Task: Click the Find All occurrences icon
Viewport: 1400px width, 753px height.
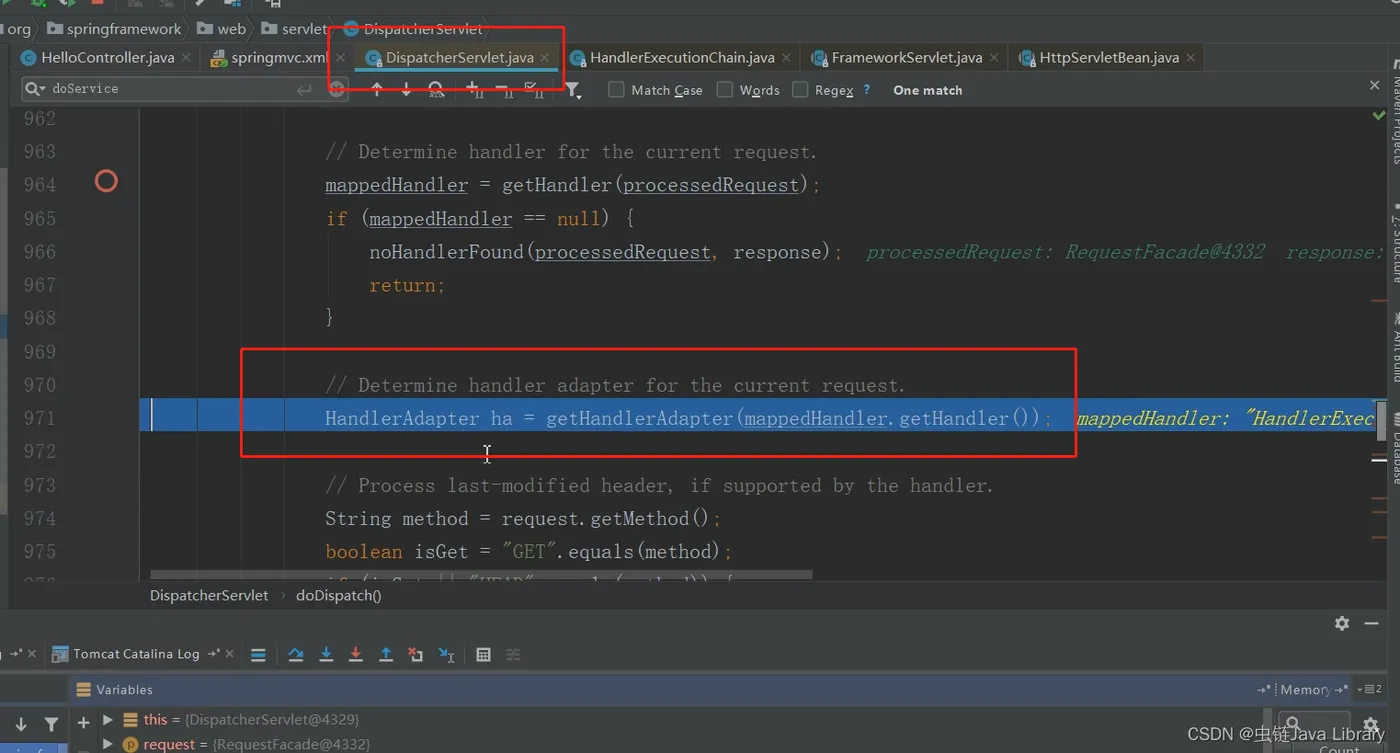Action: click(436, 90)
